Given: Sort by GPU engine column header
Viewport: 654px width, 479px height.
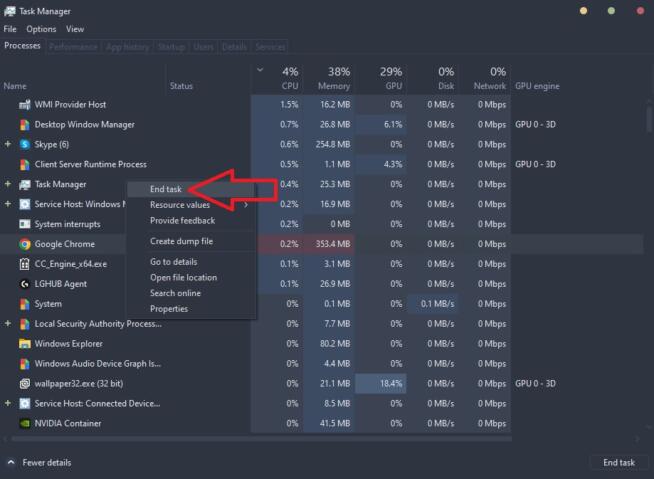Looking at the screenshot, I should pos(537,86).
